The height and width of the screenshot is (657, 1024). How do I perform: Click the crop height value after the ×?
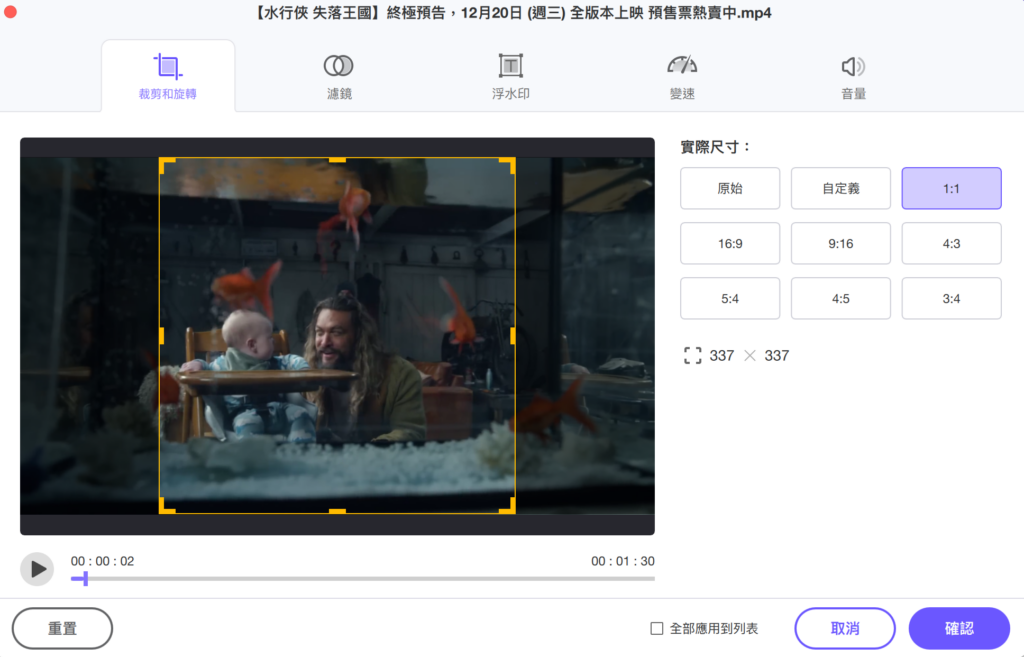[776, 356]
